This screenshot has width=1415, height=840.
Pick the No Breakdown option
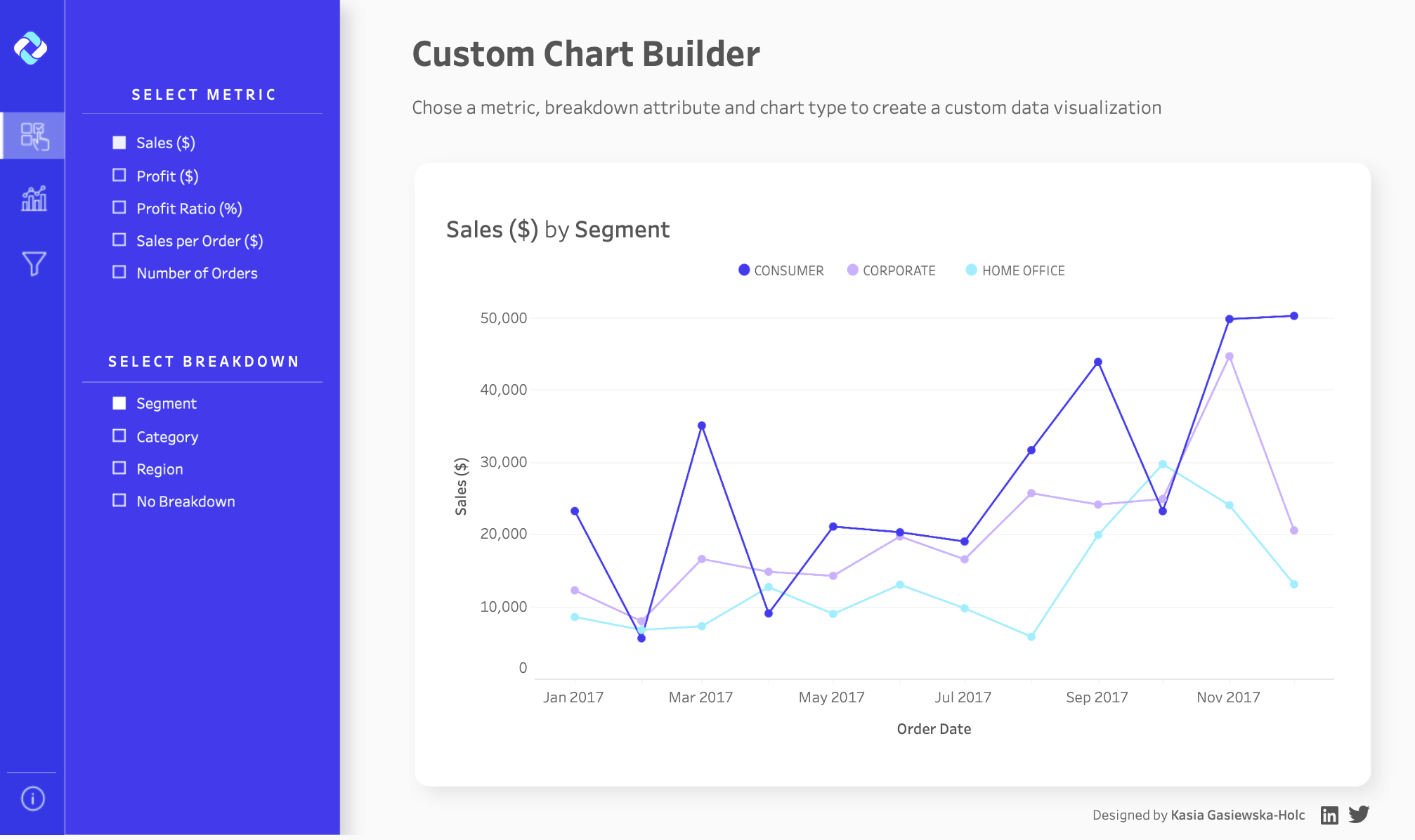tap(119, 501)
